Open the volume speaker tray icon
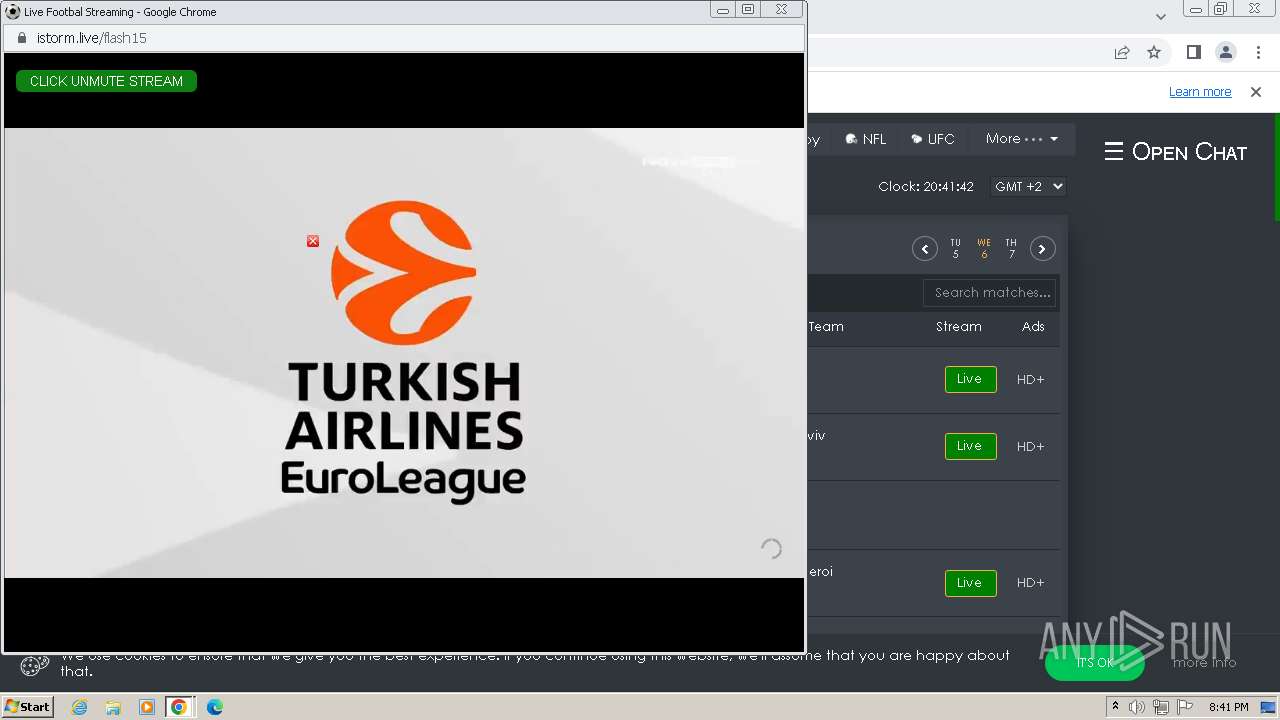 [x=1137, y=707]
